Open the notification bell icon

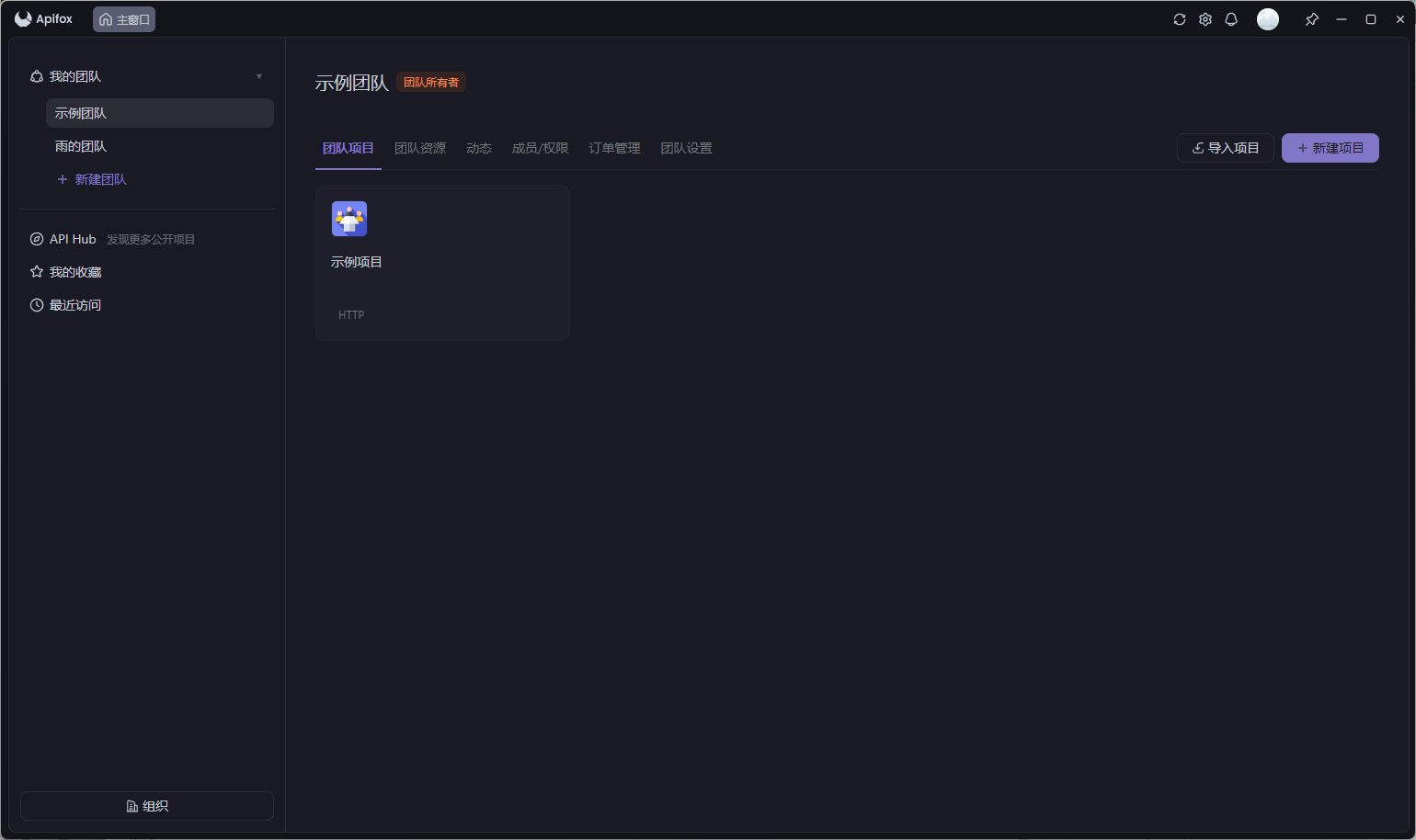1231,18
